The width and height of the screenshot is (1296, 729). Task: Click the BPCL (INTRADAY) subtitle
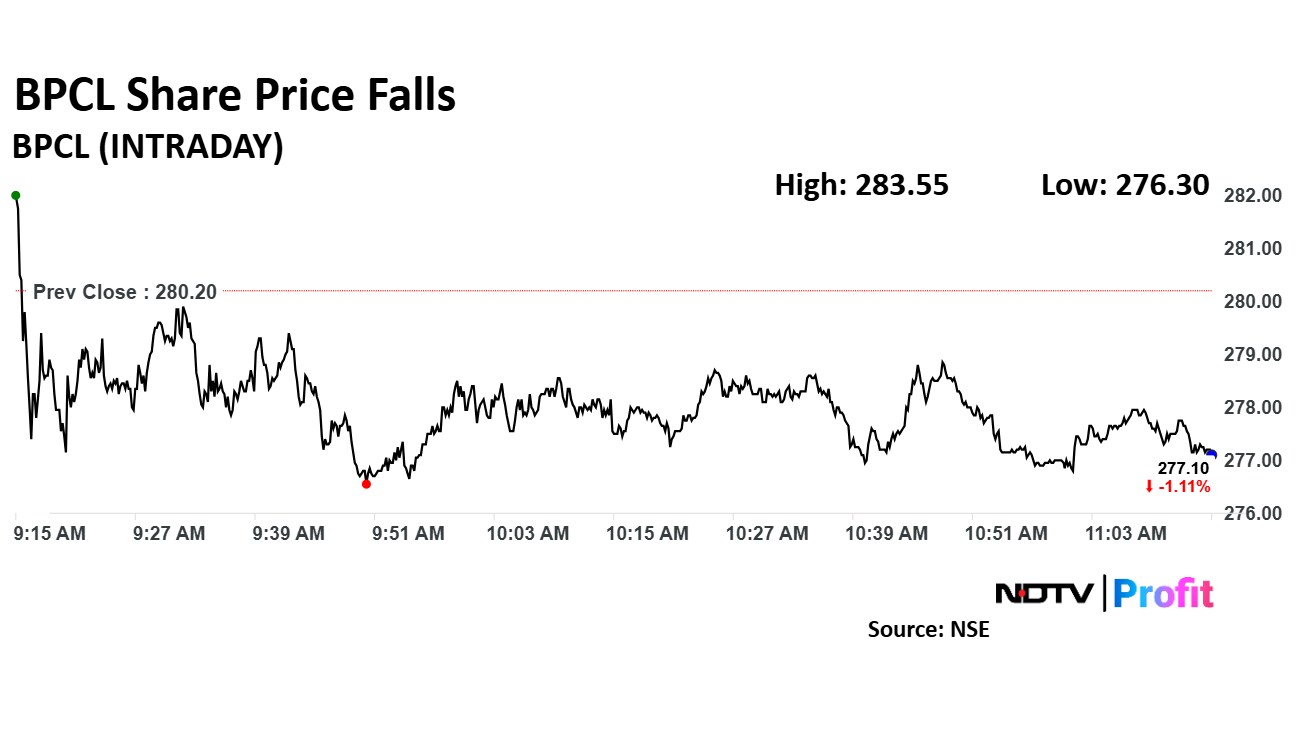tap(147, 147)
